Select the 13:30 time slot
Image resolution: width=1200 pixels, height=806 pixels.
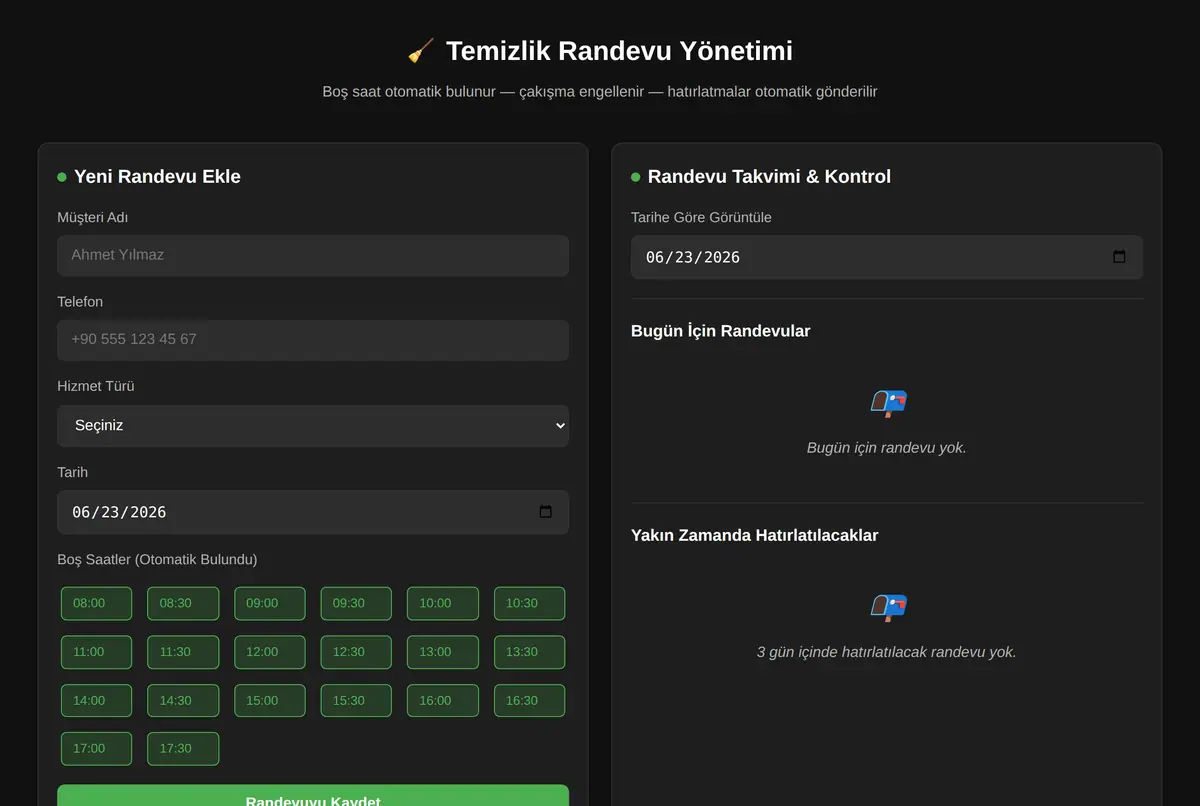529,652
